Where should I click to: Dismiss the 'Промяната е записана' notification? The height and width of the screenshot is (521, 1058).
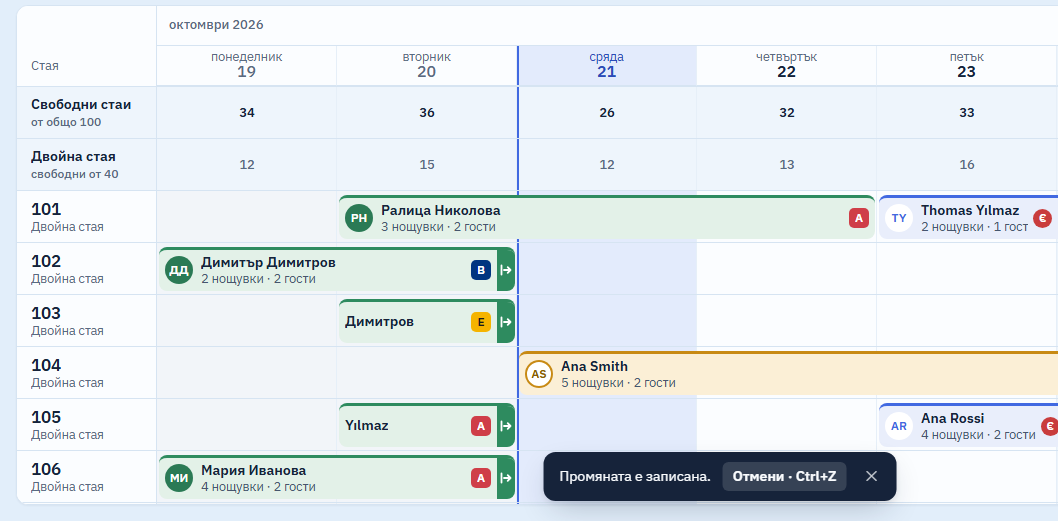[x=871, y=476]
